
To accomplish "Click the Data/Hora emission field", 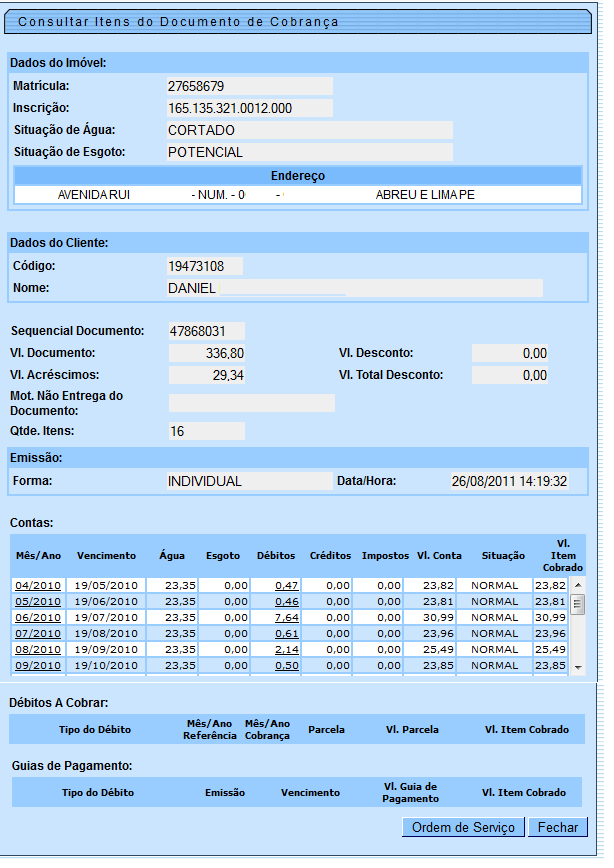I will (x=509, y=481).
